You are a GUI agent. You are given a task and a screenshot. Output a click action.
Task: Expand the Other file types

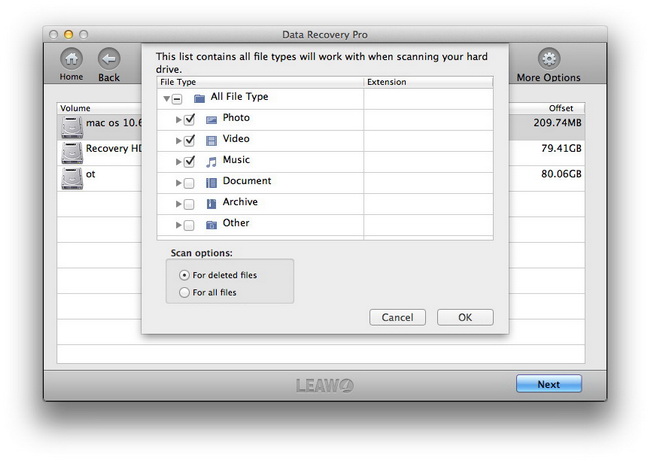point(179,225)
